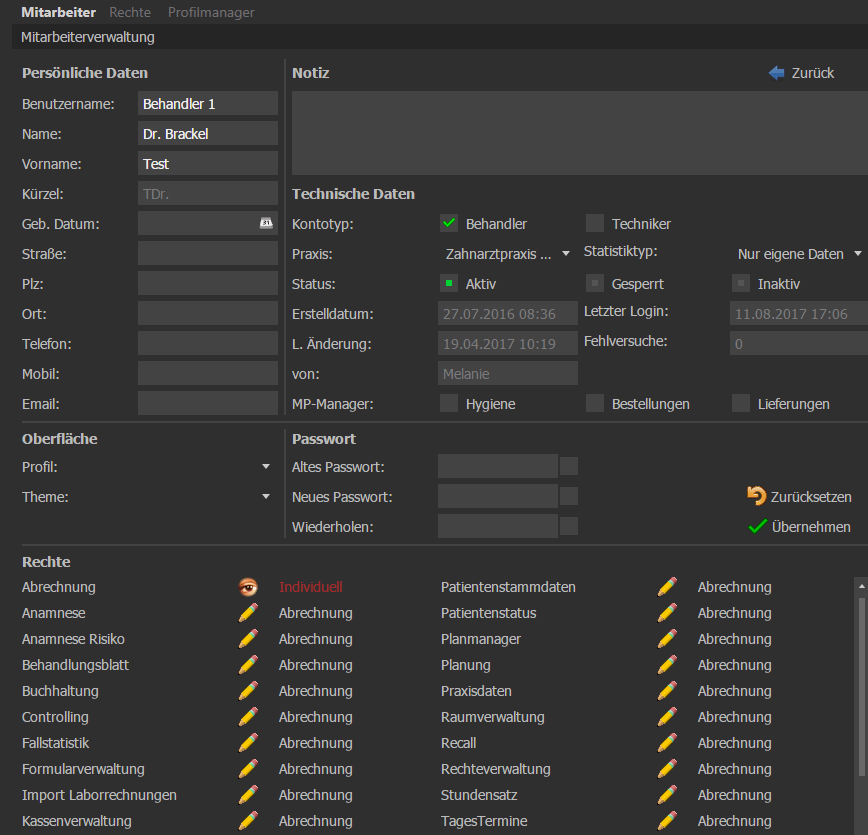The height and width of the screenshot is (835, 868).
Task: Switch to the Mitarbeiter tab
Action: pos(59,12)
